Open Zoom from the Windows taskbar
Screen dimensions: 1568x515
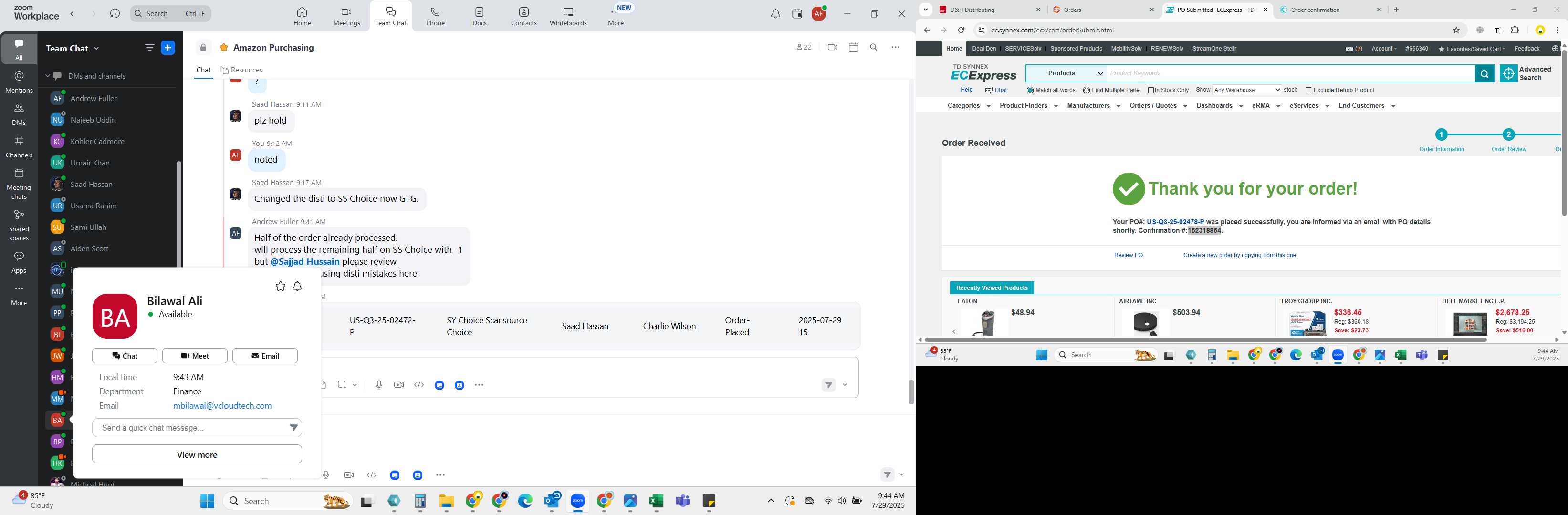click(578, 501)
